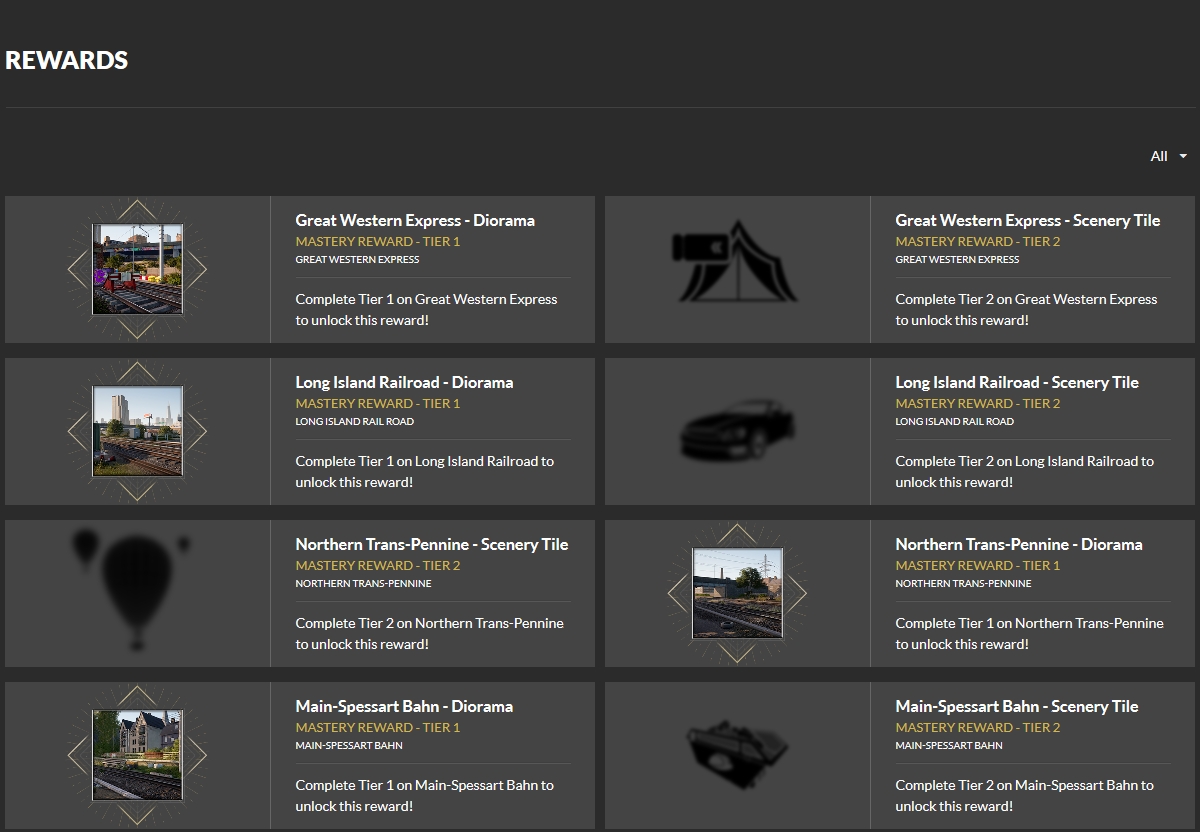1200x832 pixels.
Task: Click GREAT WESTERN EXPRESS route label in Diorama card
Action: [357, 259]
